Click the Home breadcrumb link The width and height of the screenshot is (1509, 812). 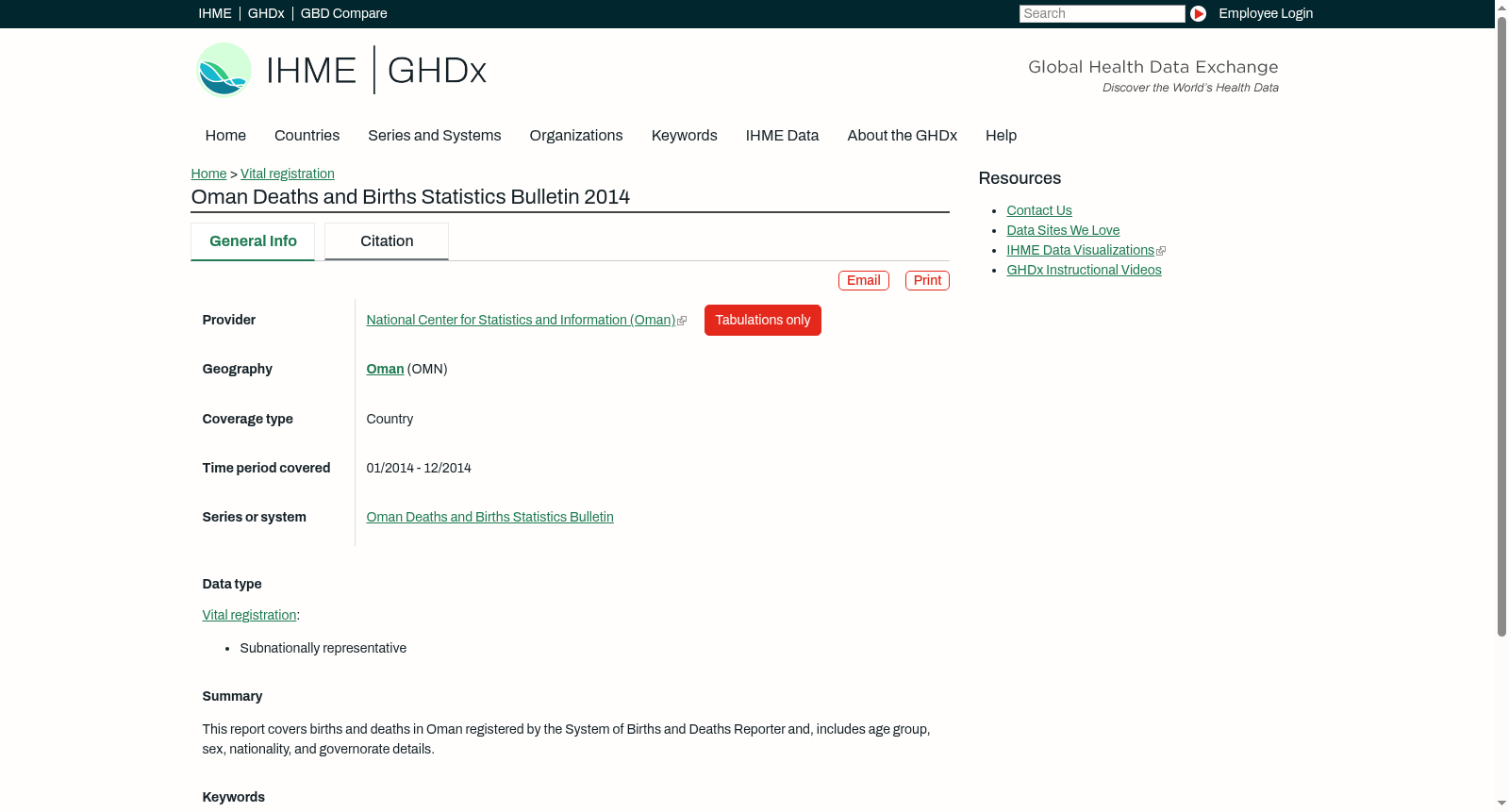coord(208,174)
